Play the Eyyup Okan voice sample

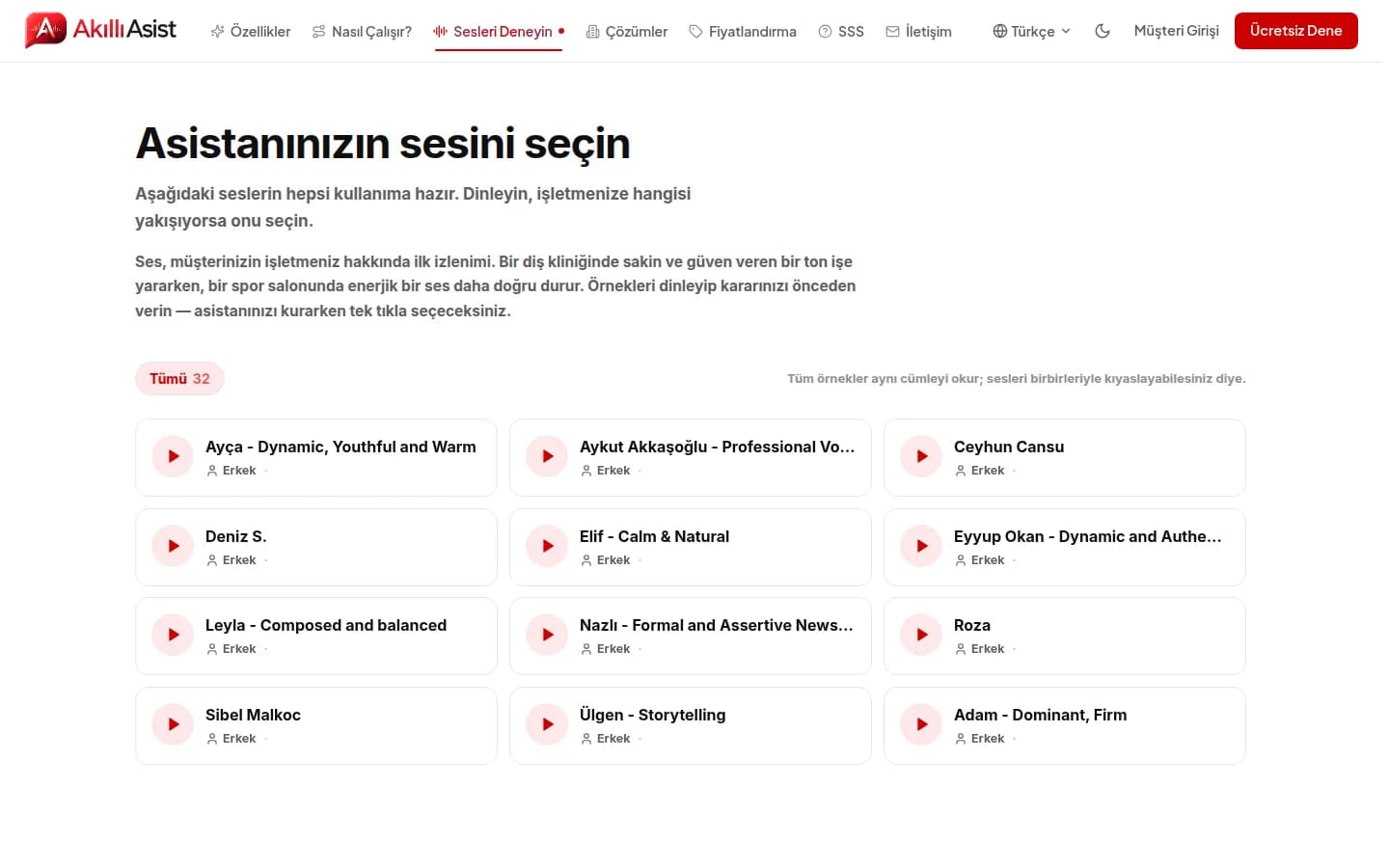pos(922,546)
